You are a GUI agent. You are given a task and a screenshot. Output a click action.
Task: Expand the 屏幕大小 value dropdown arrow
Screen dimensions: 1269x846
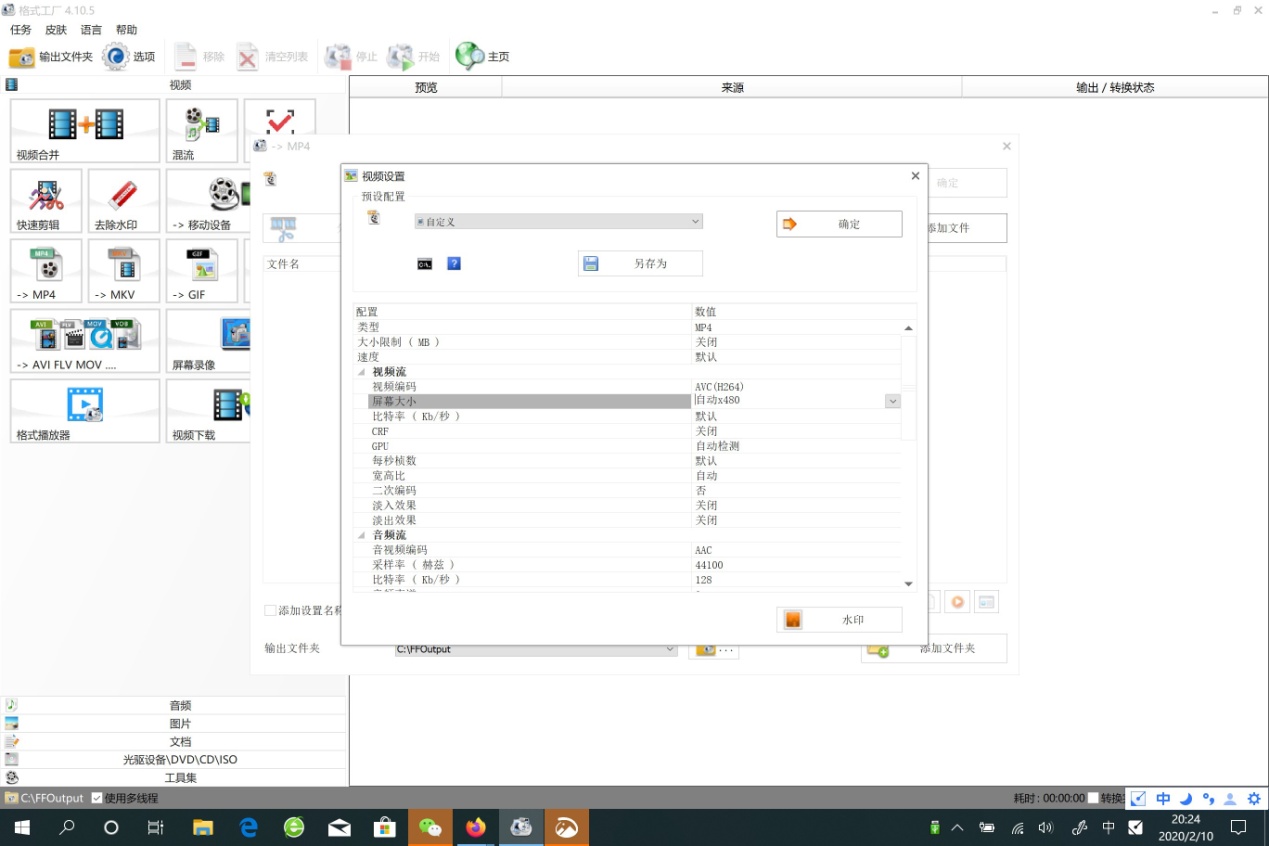[x=892, y=401]
